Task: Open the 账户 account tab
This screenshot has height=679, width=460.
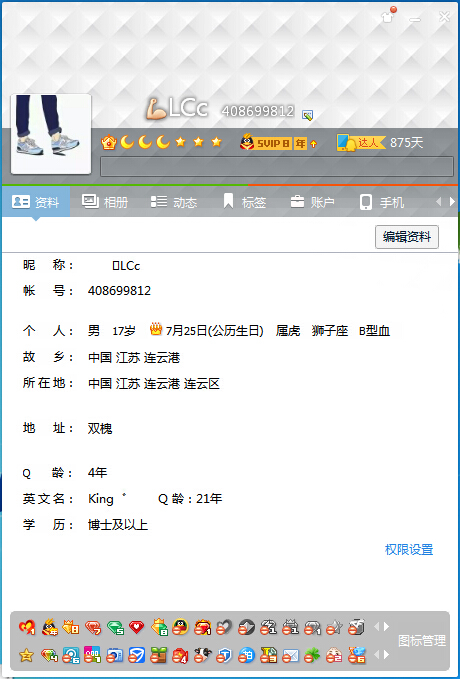Action: (x=312, y=202)
